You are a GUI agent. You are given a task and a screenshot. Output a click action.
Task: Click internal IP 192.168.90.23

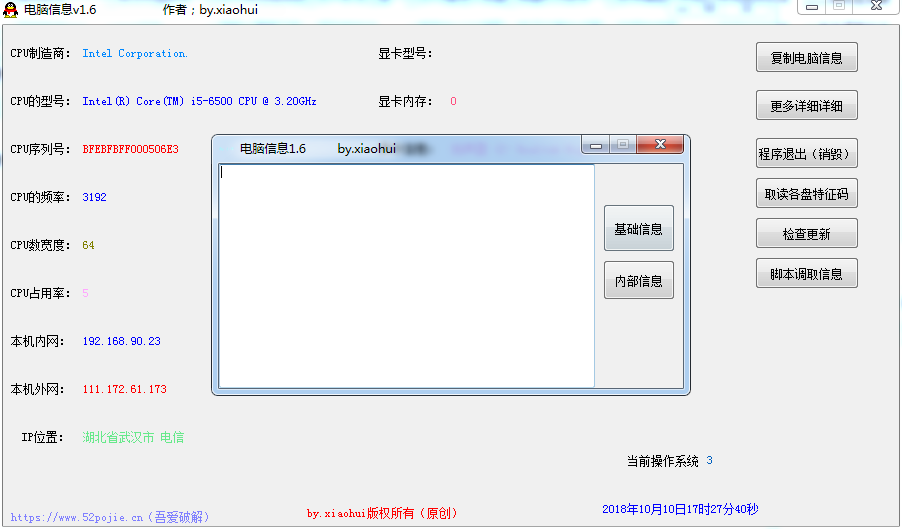(x=121, y=341)
